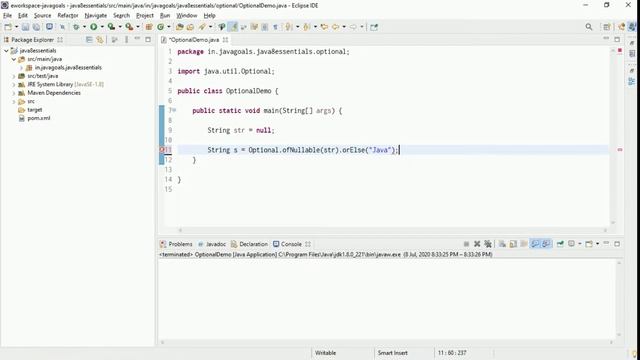Click the Debug bug icon
The height and width of the screenshot is (360, 640).
click(76, 27)
